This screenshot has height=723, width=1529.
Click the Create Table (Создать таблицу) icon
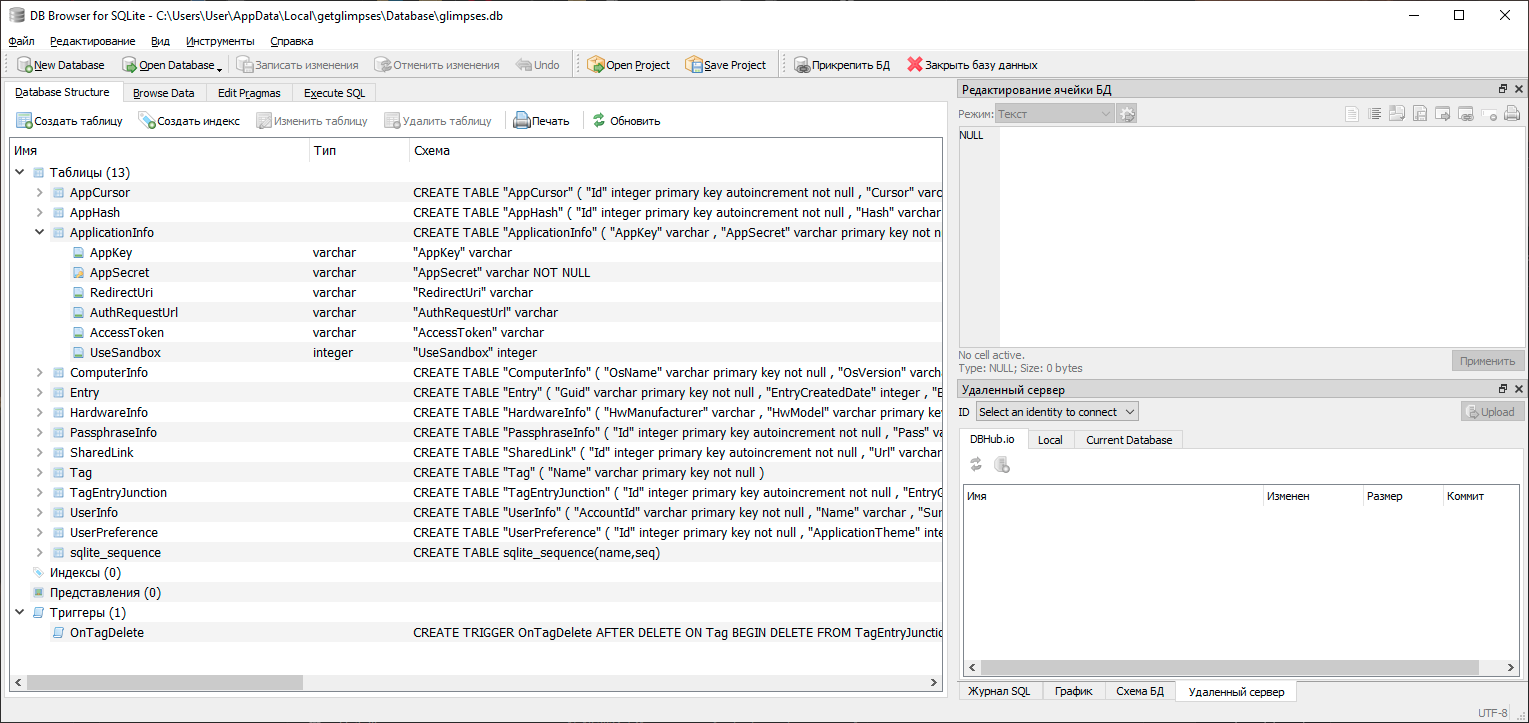pyautogui.click(x=24, y=121)
